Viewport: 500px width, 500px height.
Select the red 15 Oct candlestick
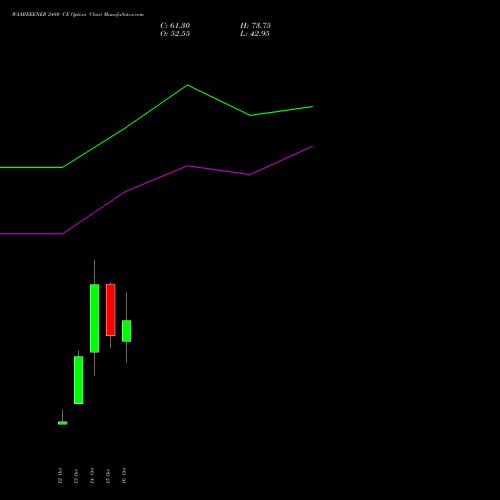tap(111, 310)
